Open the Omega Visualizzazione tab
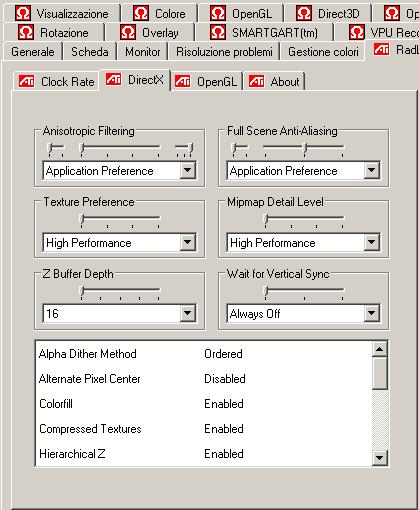Image resolution: width=419 pixels, height=510 pixels. point(62,14)
